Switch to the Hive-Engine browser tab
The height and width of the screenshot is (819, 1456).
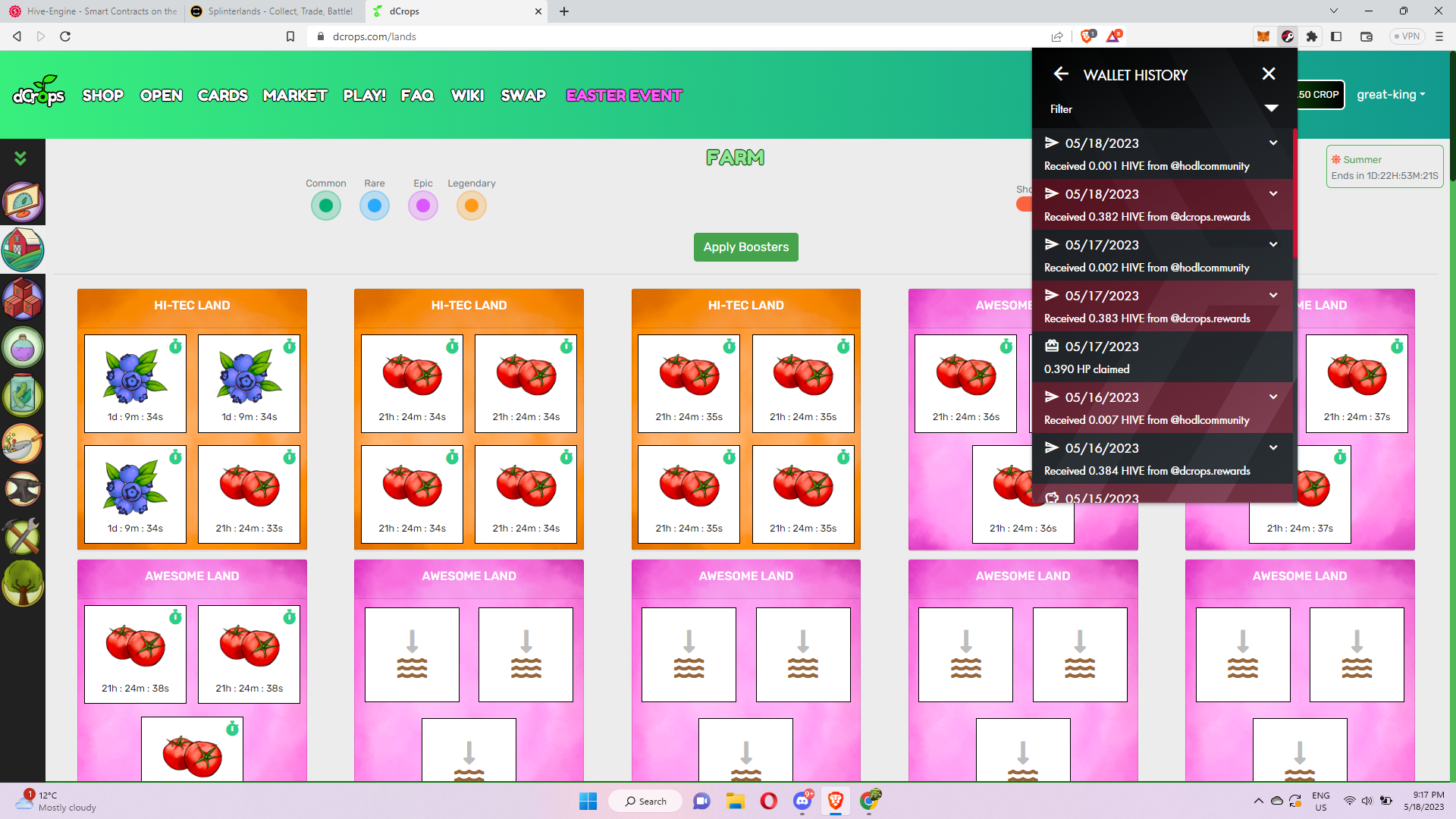93,11
